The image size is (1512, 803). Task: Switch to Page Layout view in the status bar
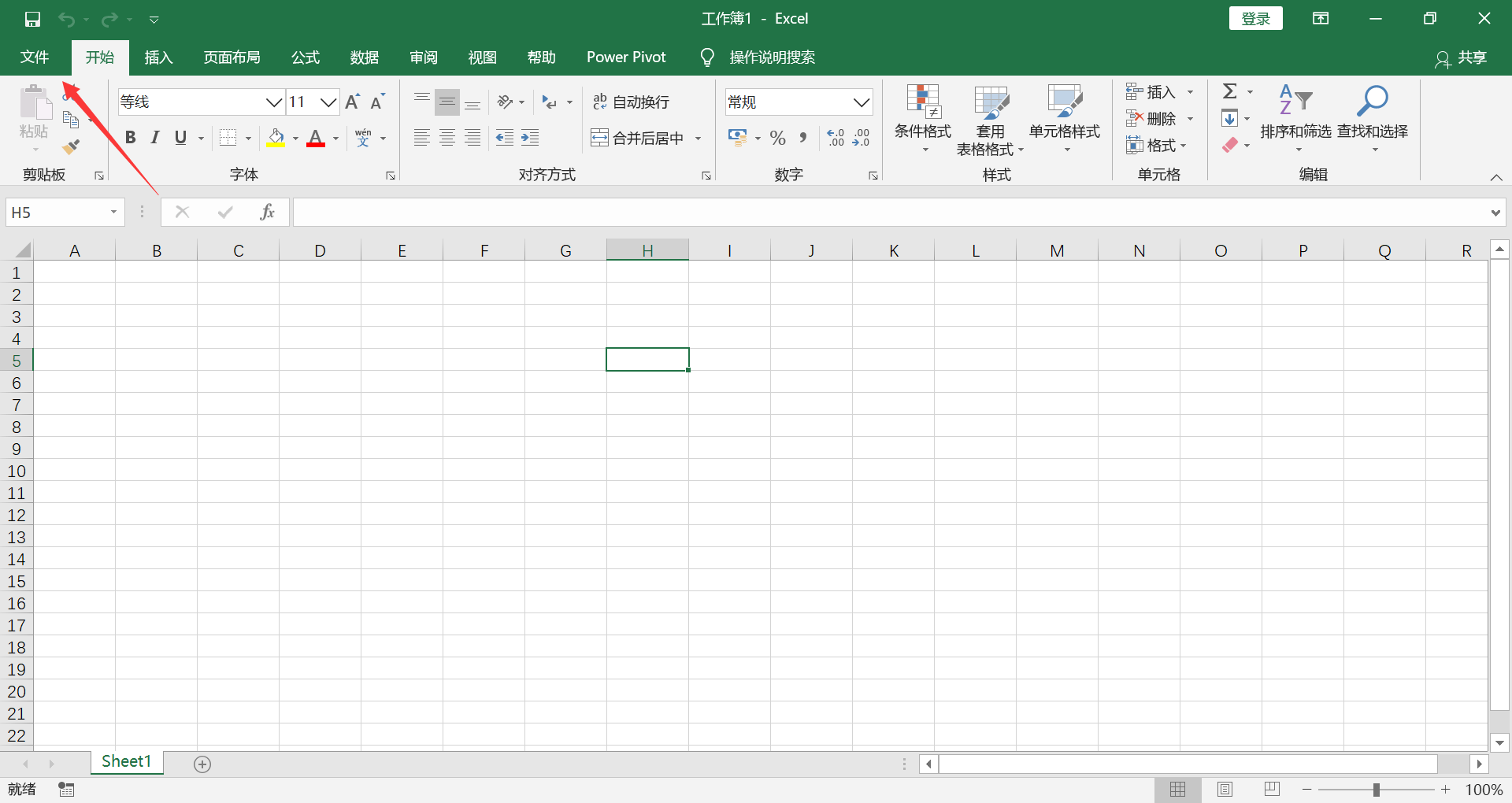point(1225,790)
